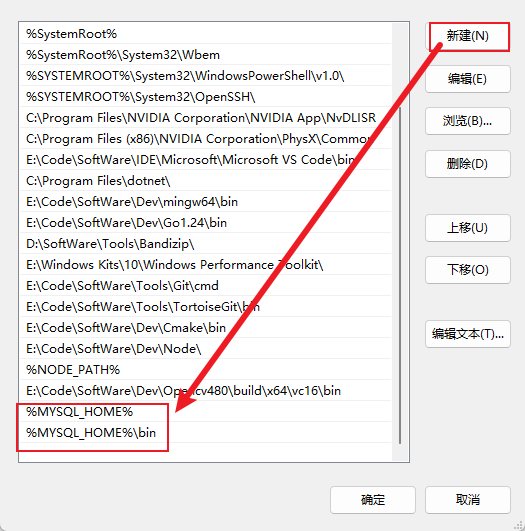Select the System32\OpenSSH\ path entry
Screen dimensions: 525x531
coord(206,97)
